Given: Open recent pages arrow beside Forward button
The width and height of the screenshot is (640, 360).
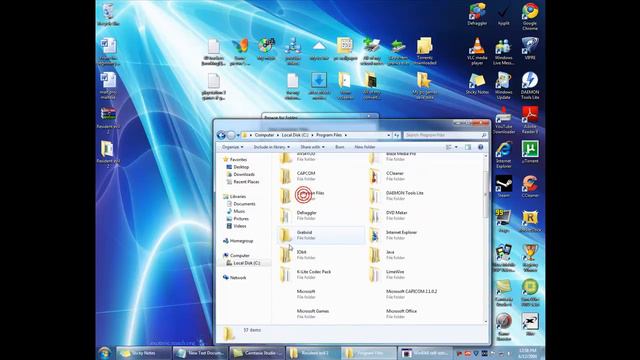Looking at the screenshot, I should point(238,135).
